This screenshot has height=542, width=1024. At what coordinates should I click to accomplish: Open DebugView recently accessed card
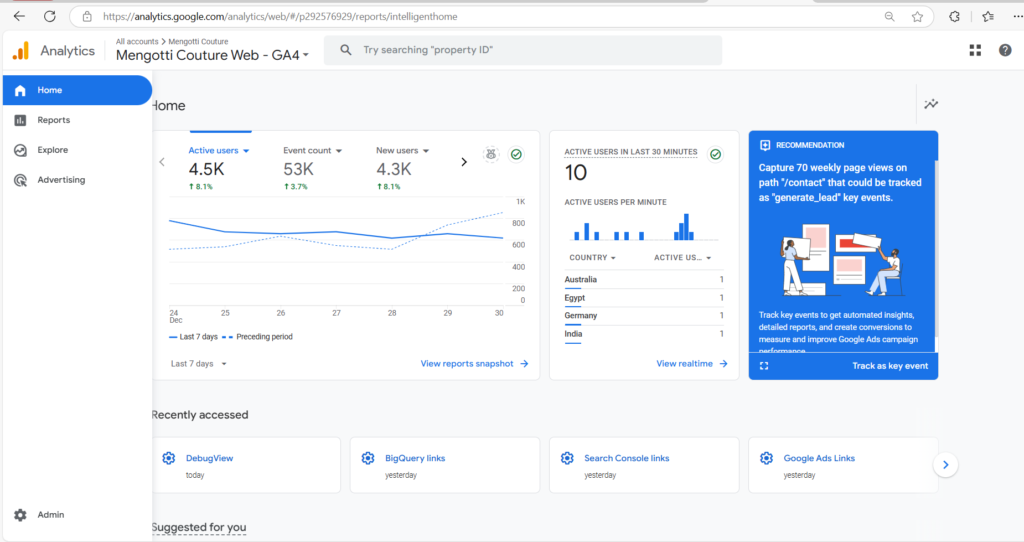pyautogui.click(x=246, y=465)
